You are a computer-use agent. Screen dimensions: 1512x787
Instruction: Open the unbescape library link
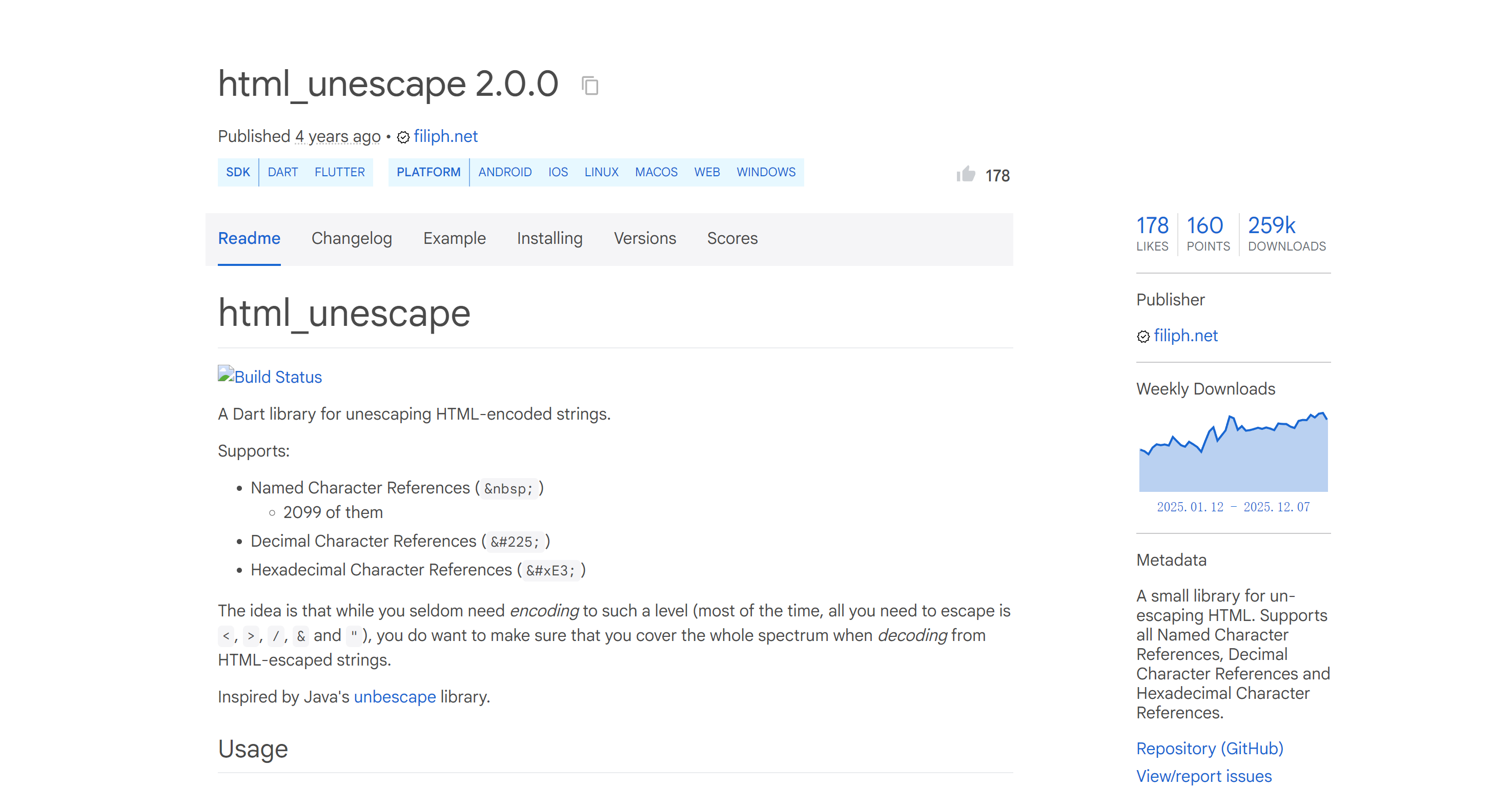tap(395, 697)
